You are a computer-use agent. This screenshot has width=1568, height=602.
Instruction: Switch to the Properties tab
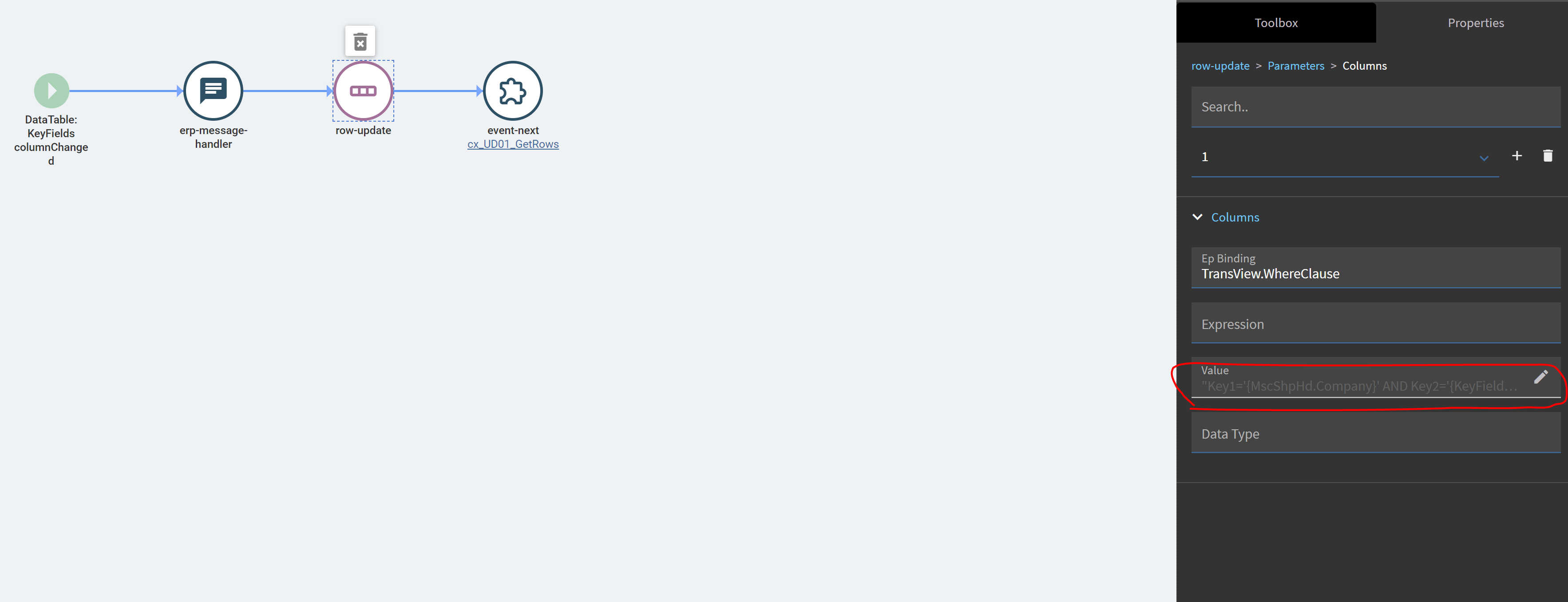[x=1476, y=23]
